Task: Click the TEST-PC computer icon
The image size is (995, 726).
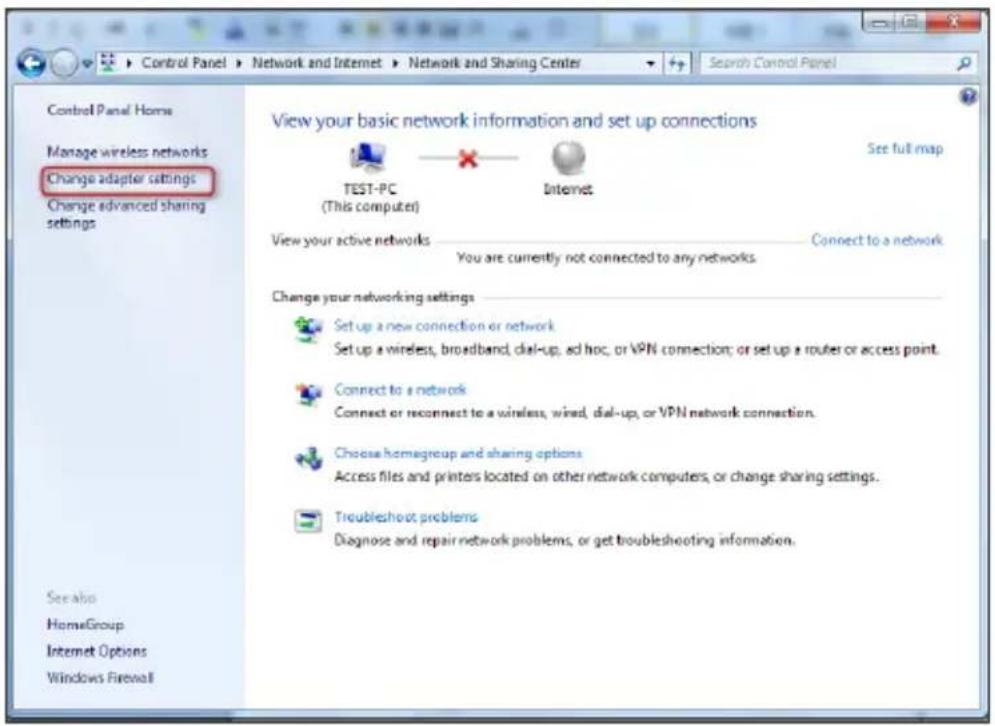Action: [x=368, y=157]
